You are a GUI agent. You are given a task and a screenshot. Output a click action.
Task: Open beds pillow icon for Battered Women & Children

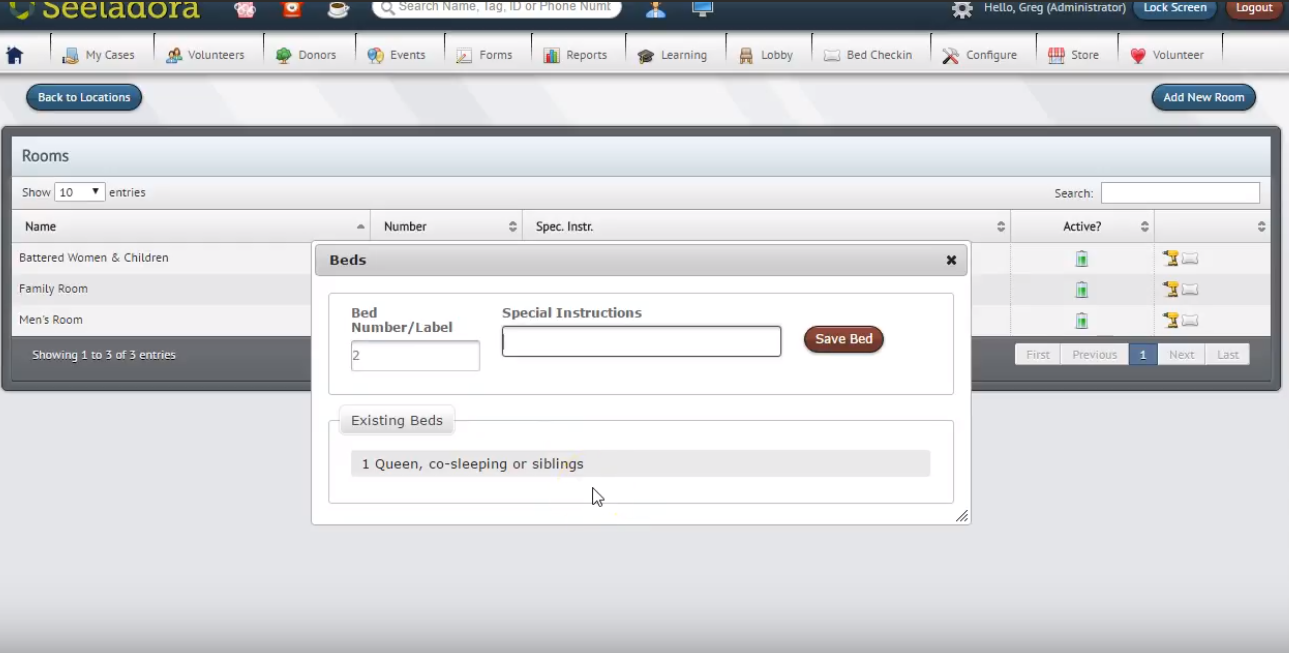click(1190, 259)
